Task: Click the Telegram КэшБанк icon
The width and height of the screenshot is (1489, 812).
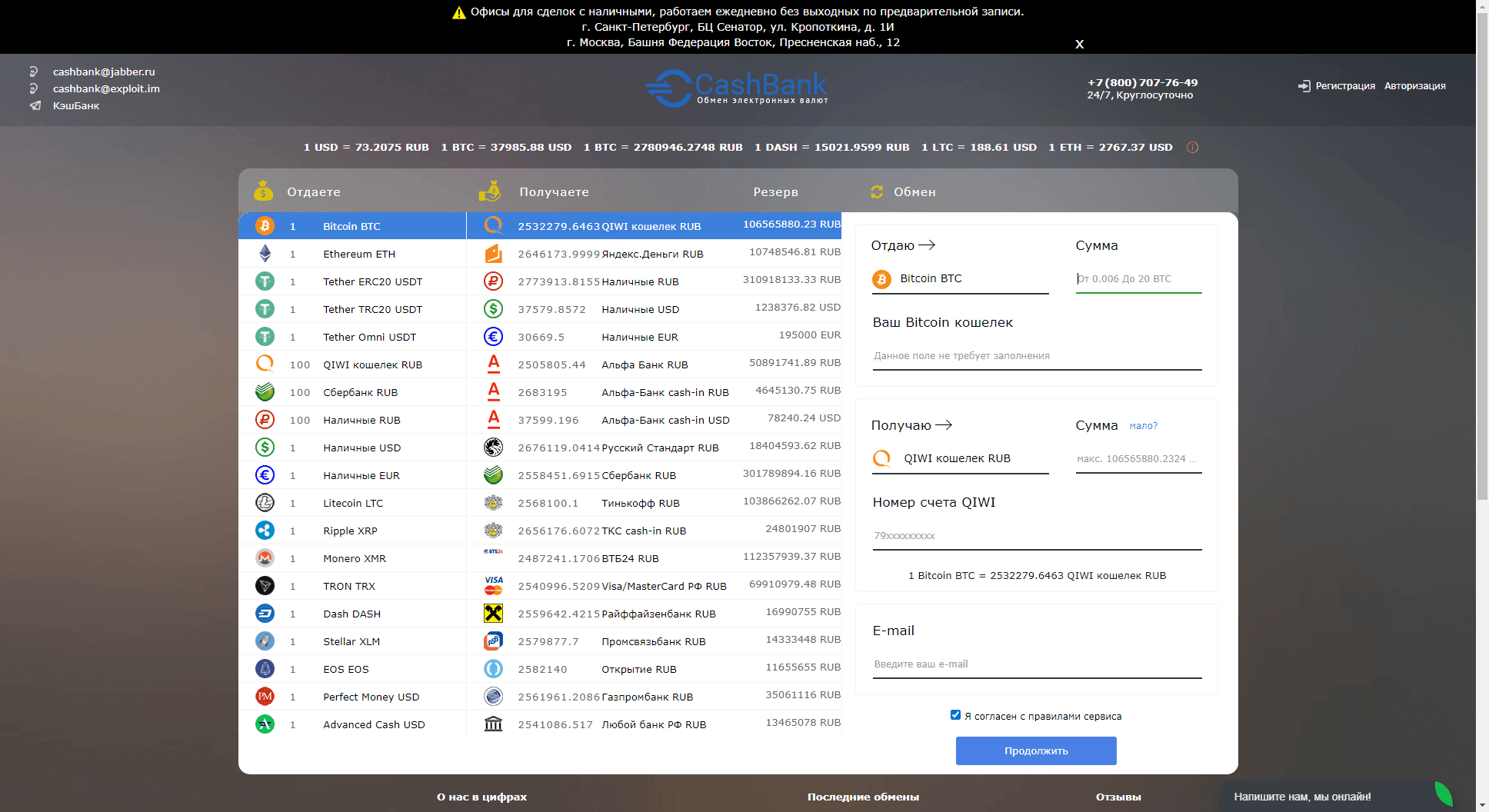Action: tap(35, 106)
